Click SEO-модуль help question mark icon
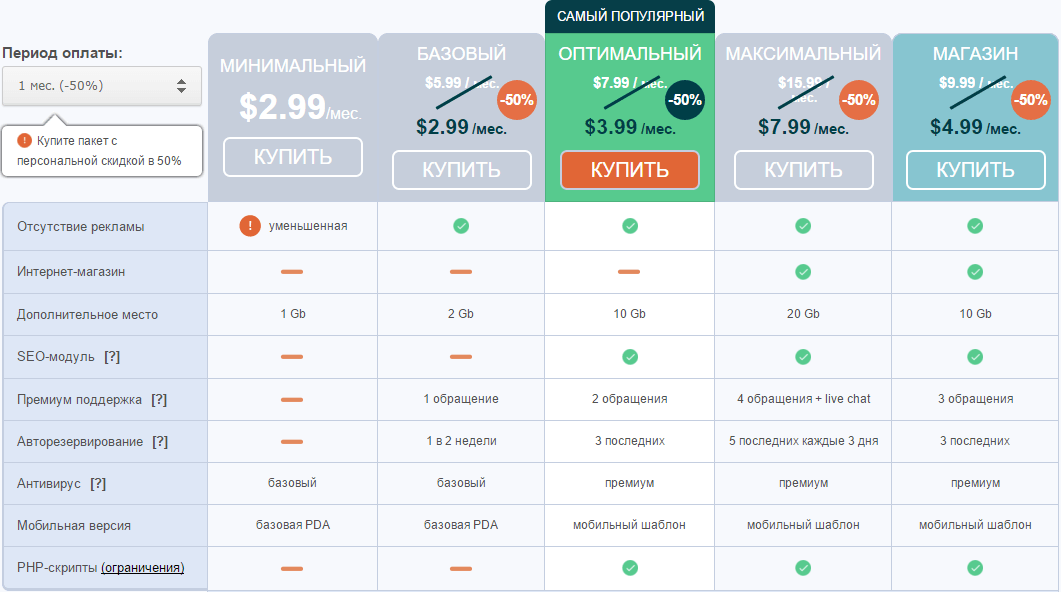The width and height of the screenshot is (1061, 592). click(112, 357)
